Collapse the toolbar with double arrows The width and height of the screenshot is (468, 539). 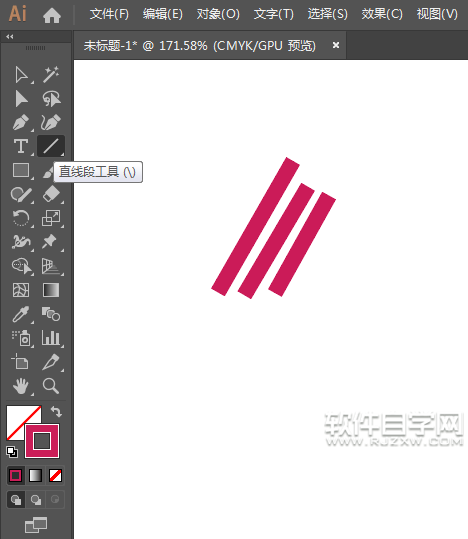click(10, 36)
